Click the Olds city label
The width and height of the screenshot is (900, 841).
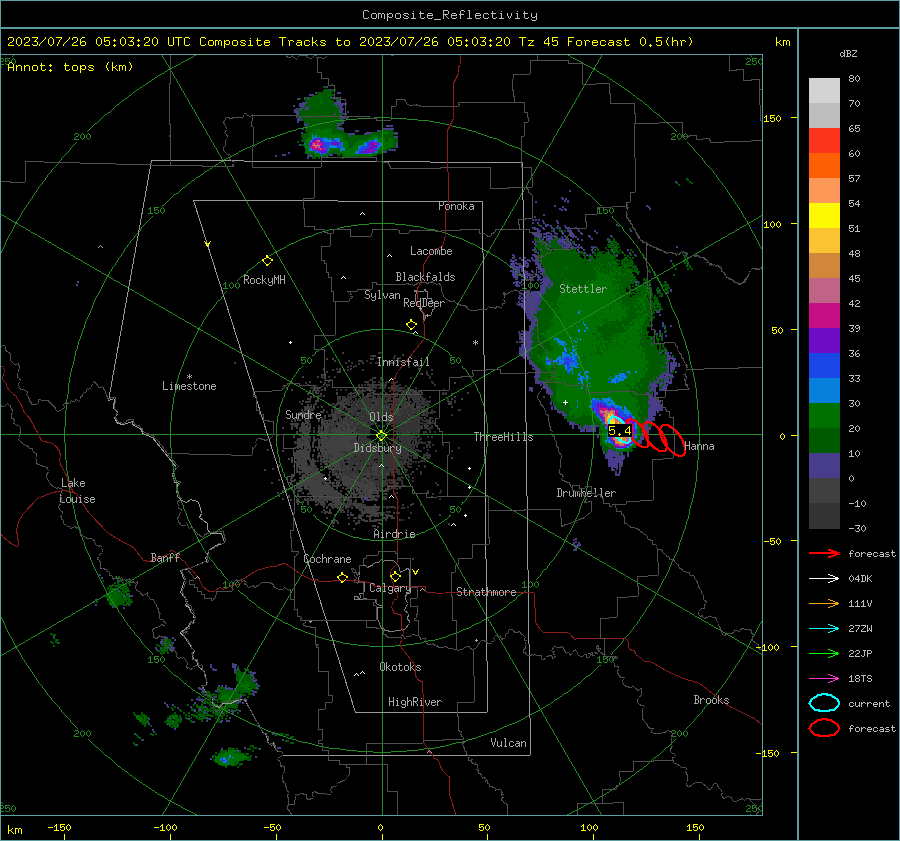[381, 417]
